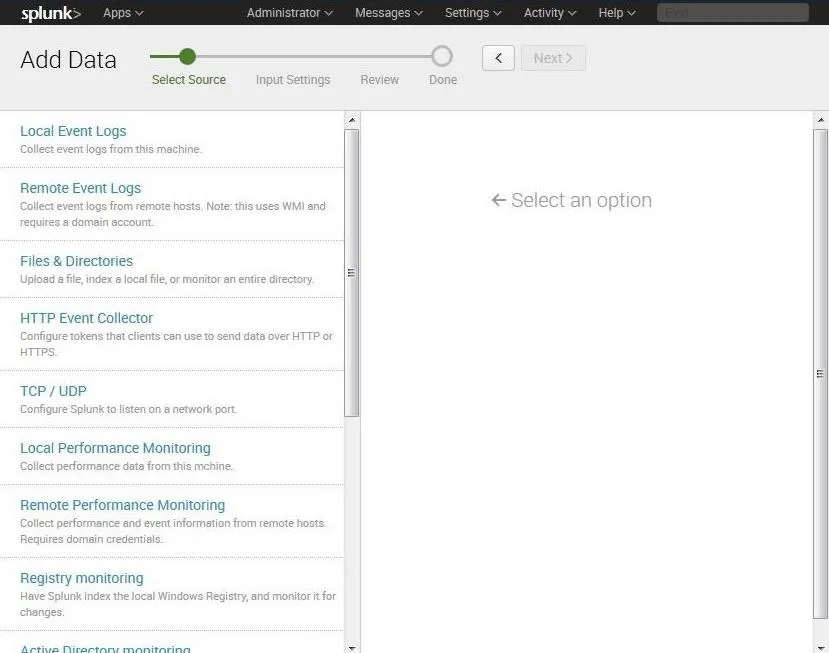Expand the Messages menu
Screen dimensions: 829x653
pyautogui.click(x=389, y=13)
